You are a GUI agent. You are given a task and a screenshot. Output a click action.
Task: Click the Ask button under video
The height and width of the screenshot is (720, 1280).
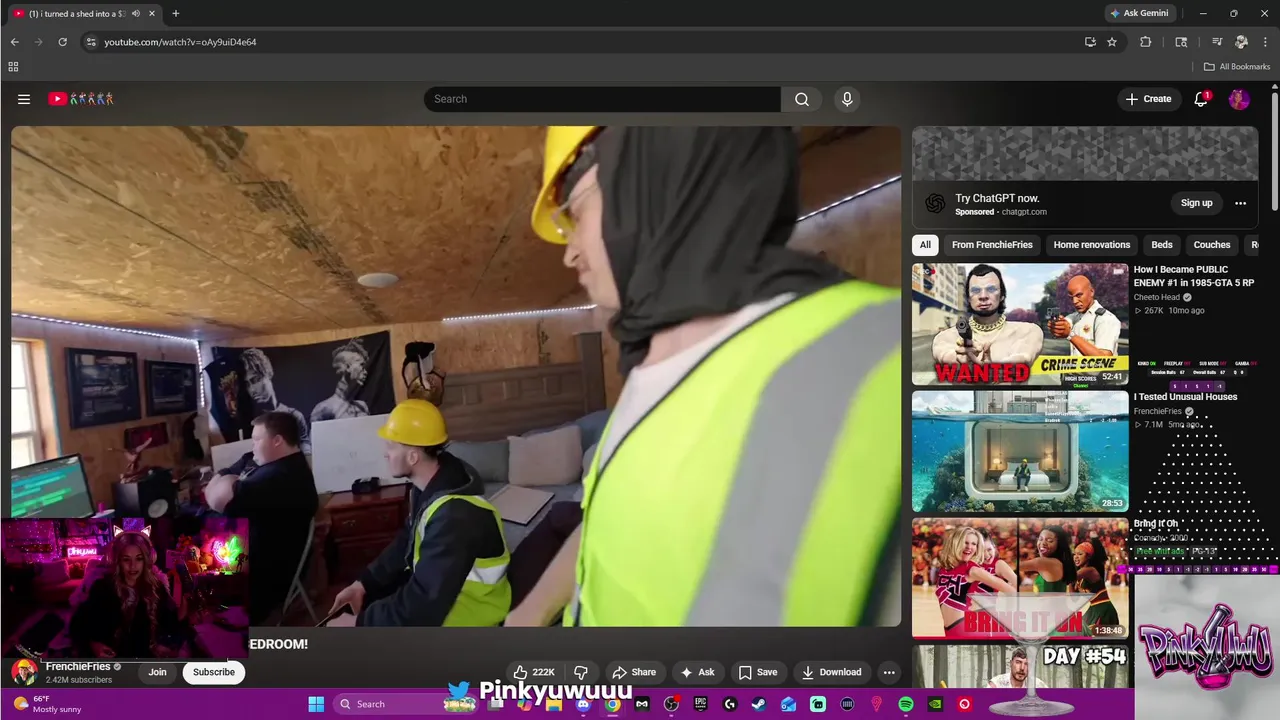click(697, 672)
